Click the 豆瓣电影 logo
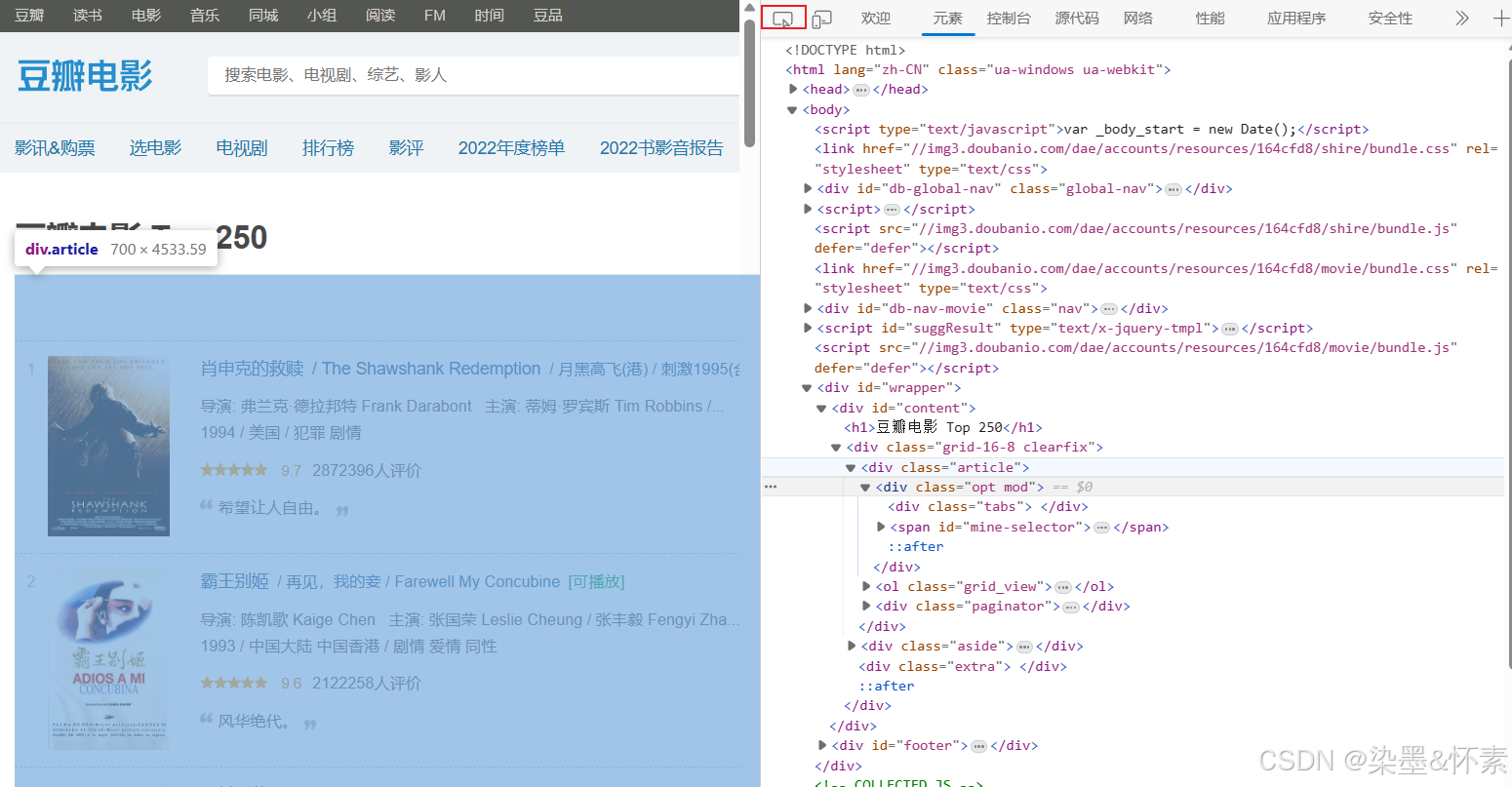The width and height of the screenshot is (1512, 787). [85, 76]
